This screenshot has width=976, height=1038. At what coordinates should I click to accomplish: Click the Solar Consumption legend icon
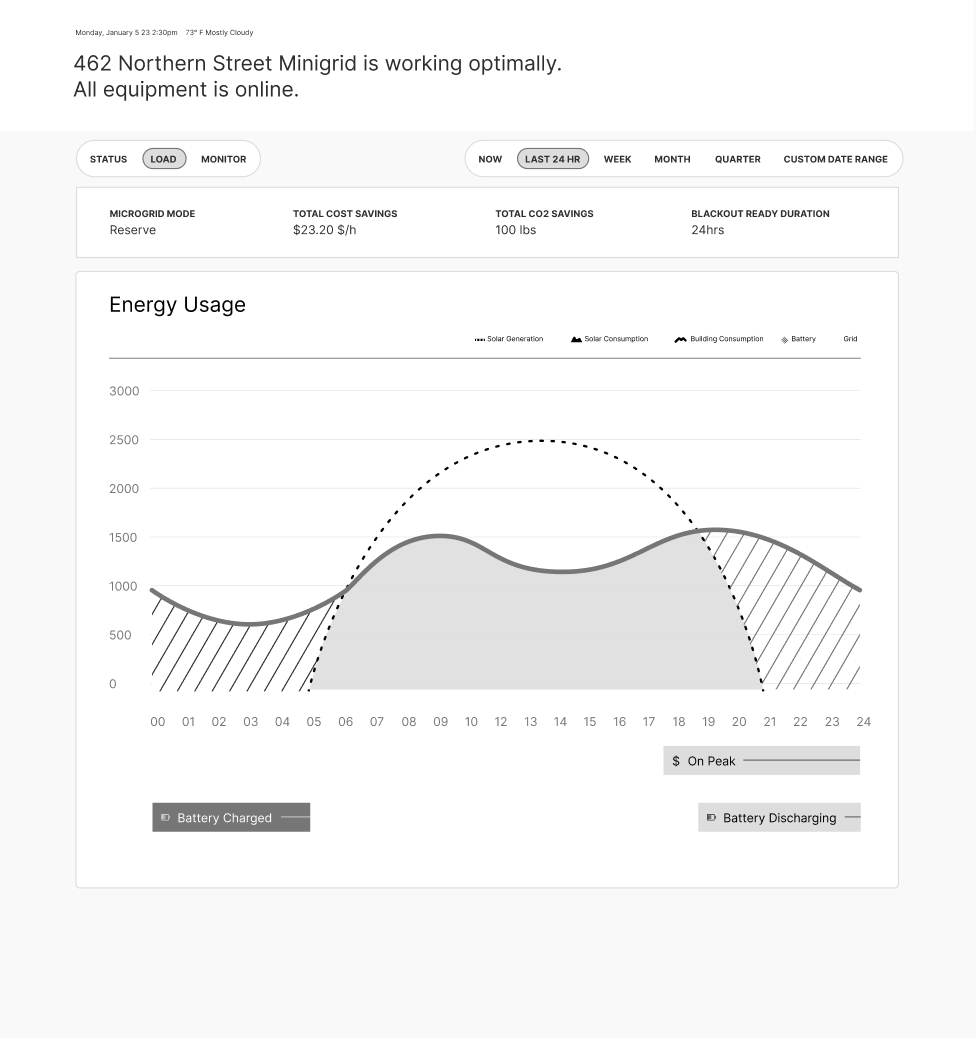tap(576, 340)
